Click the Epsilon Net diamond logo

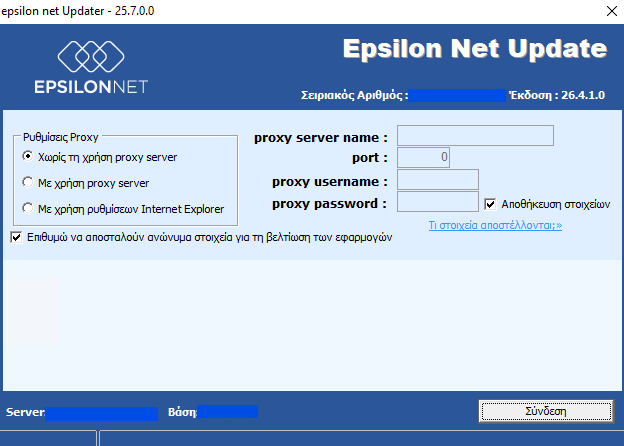point(91,54)
